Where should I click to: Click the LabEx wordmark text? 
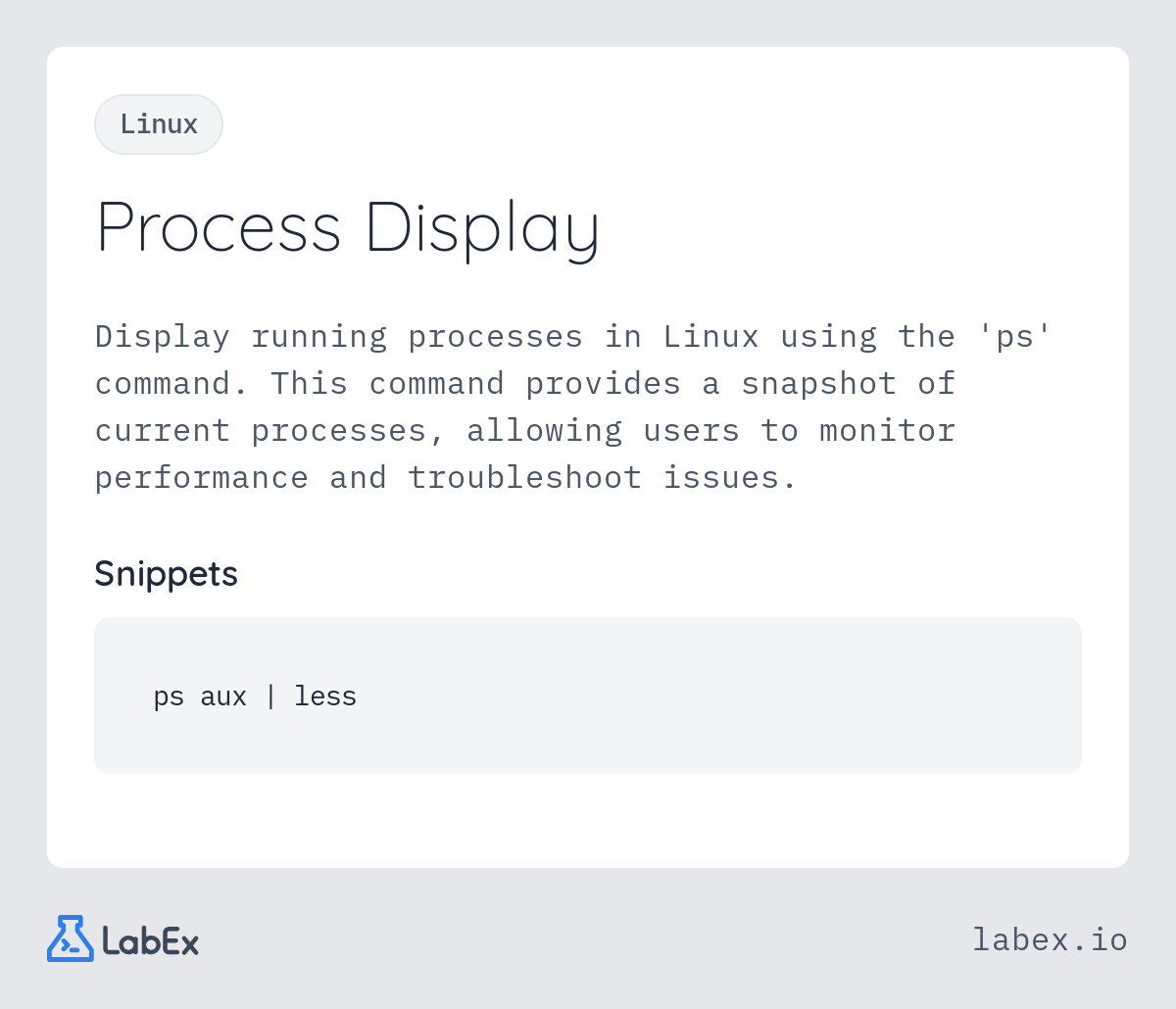click(150, 941)
